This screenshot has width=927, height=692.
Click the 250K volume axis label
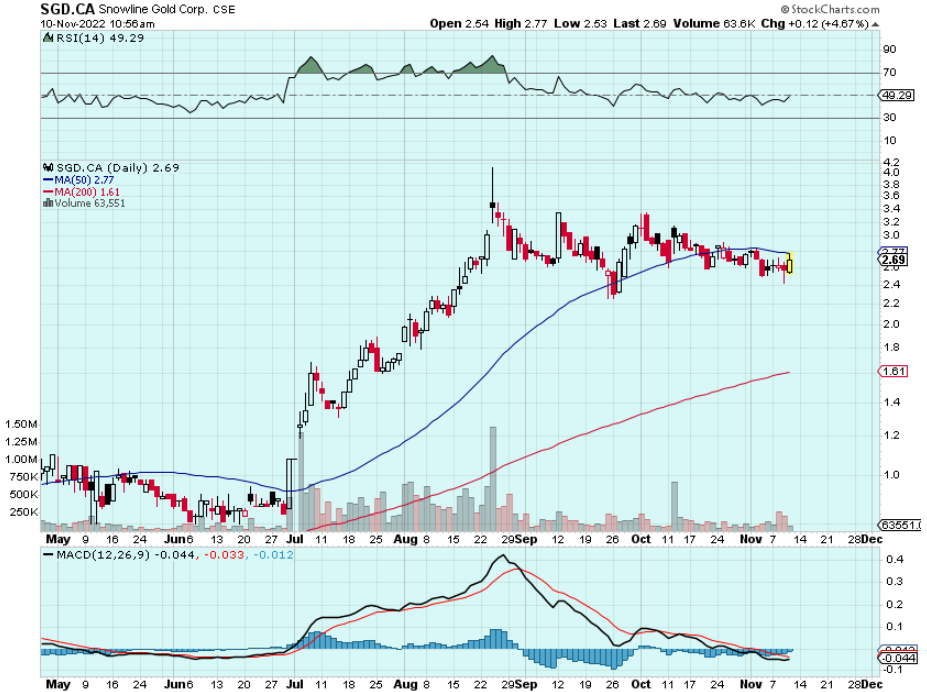tap(24, 512)
